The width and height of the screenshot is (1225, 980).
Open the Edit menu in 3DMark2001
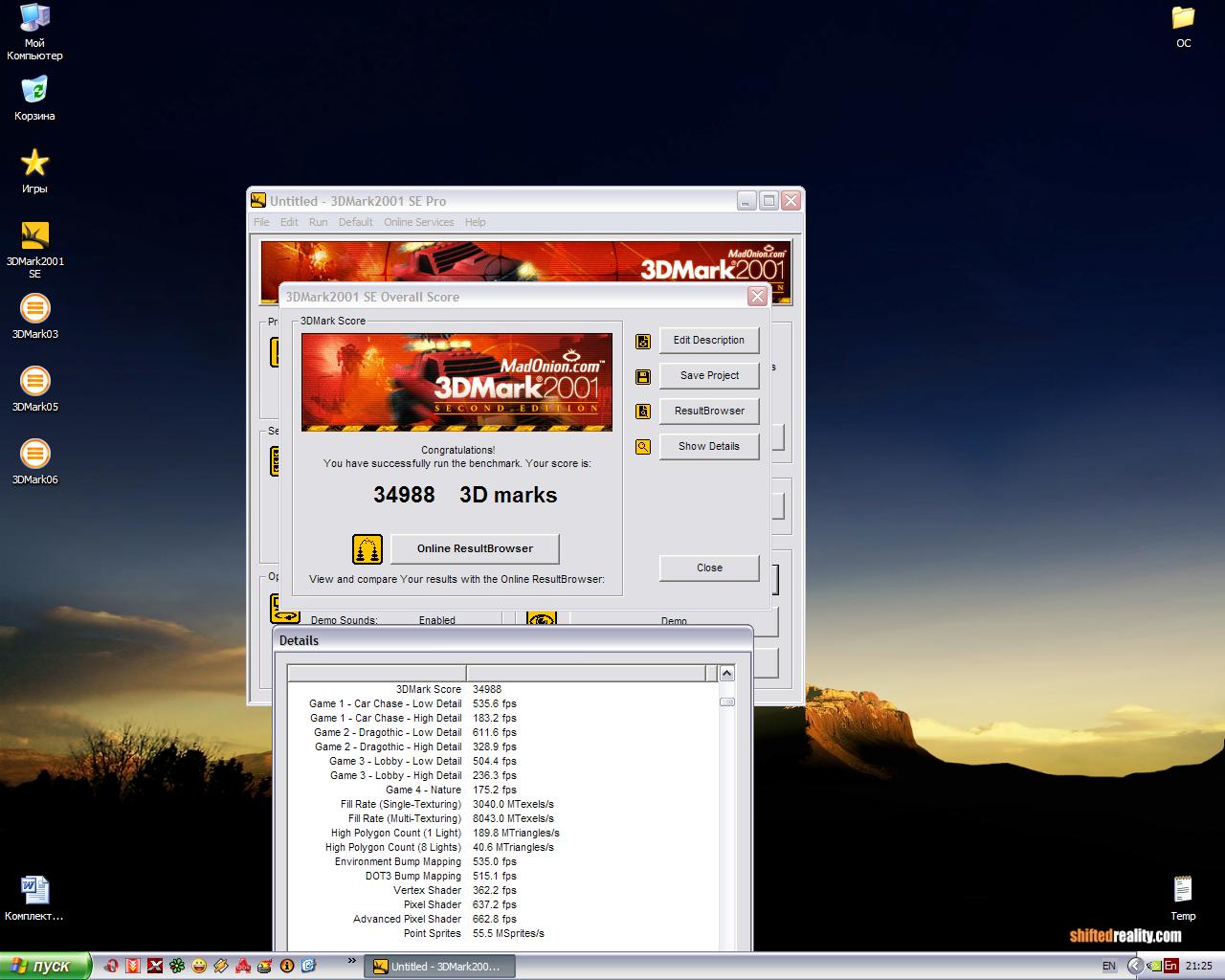tap(289, 222)
